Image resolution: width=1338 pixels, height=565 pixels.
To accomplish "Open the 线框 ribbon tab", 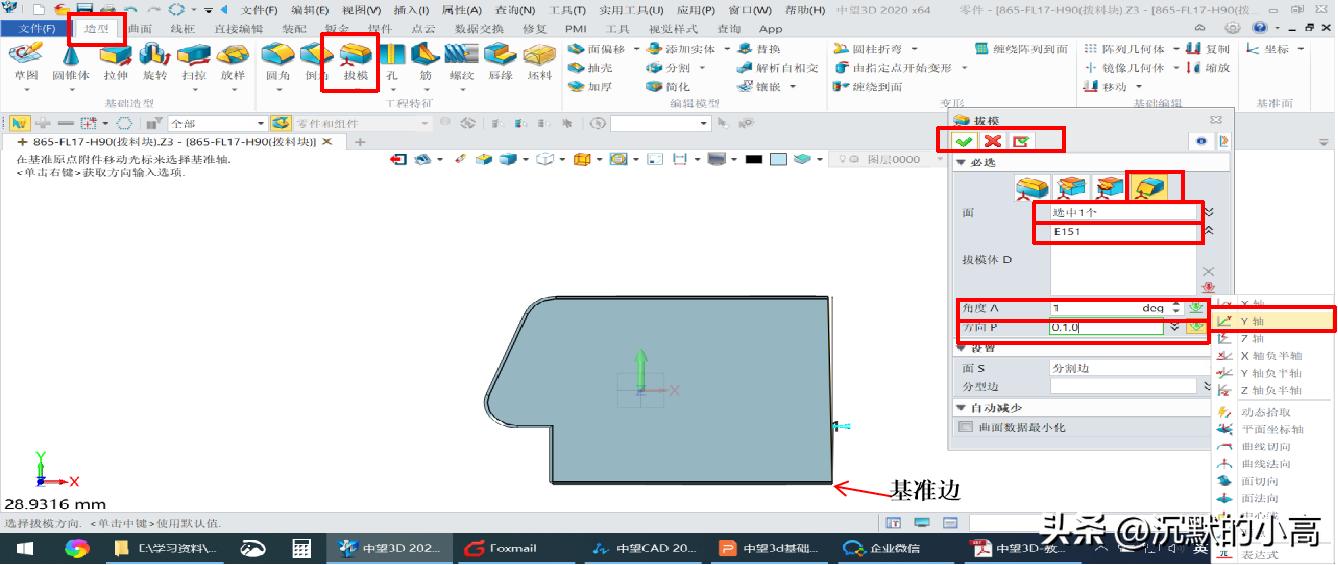I will [x=183, y=29].
